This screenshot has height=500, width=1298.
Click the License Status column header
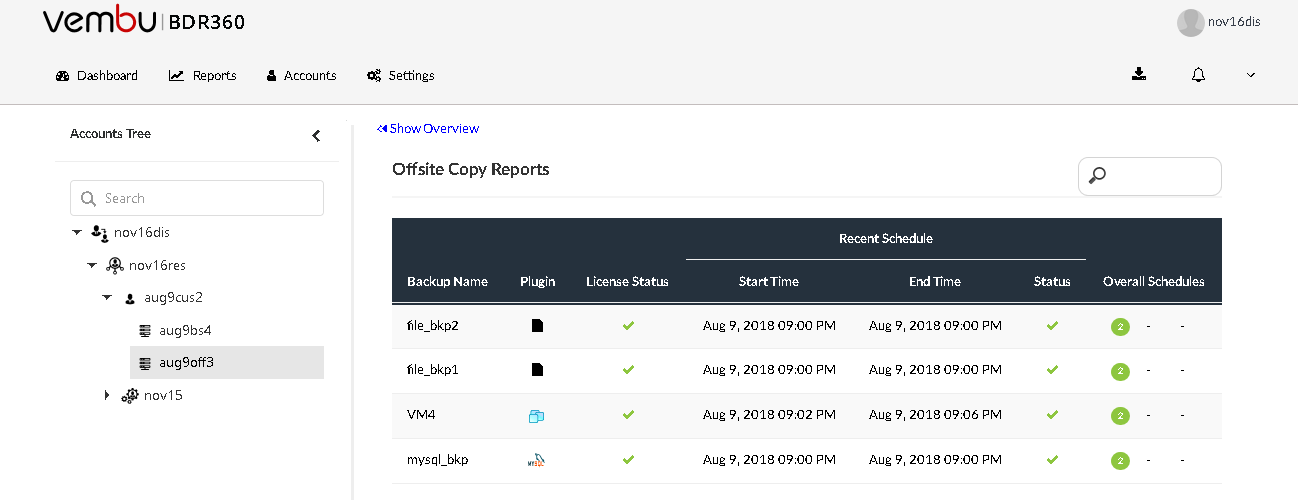[x=628, y=281]
